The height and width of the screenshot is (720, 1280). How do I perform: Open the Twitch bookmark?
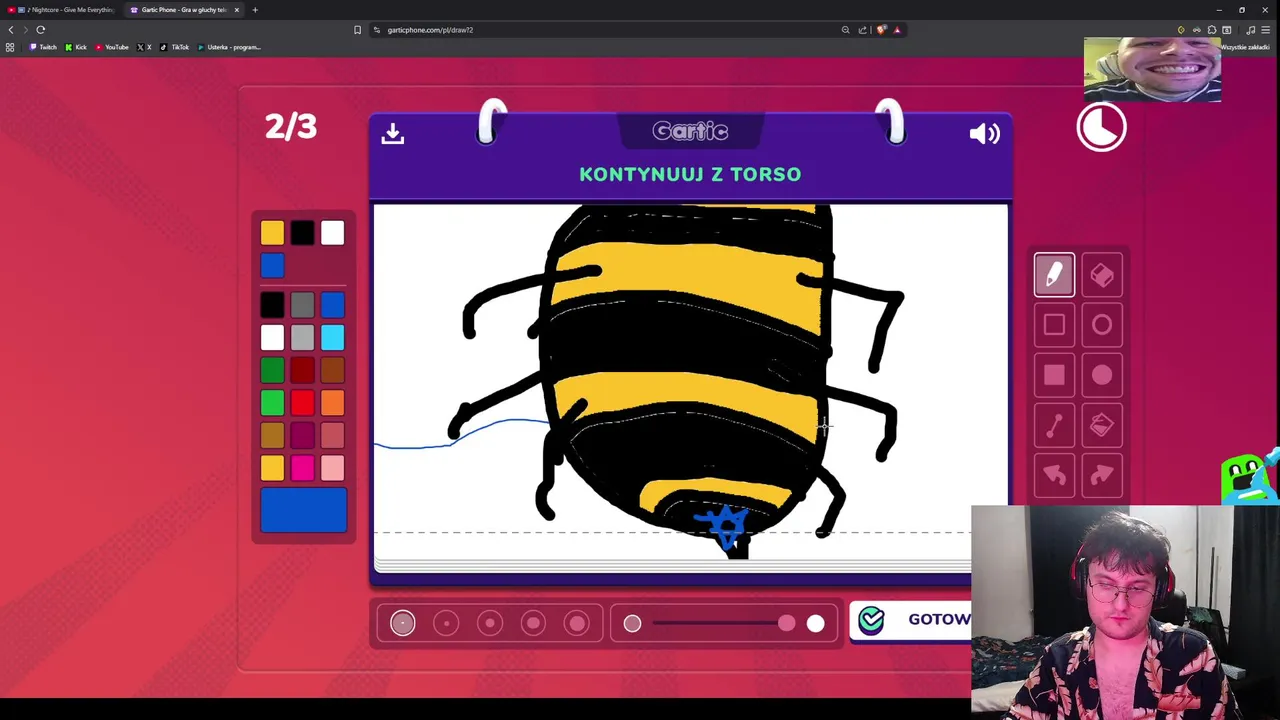43,47
